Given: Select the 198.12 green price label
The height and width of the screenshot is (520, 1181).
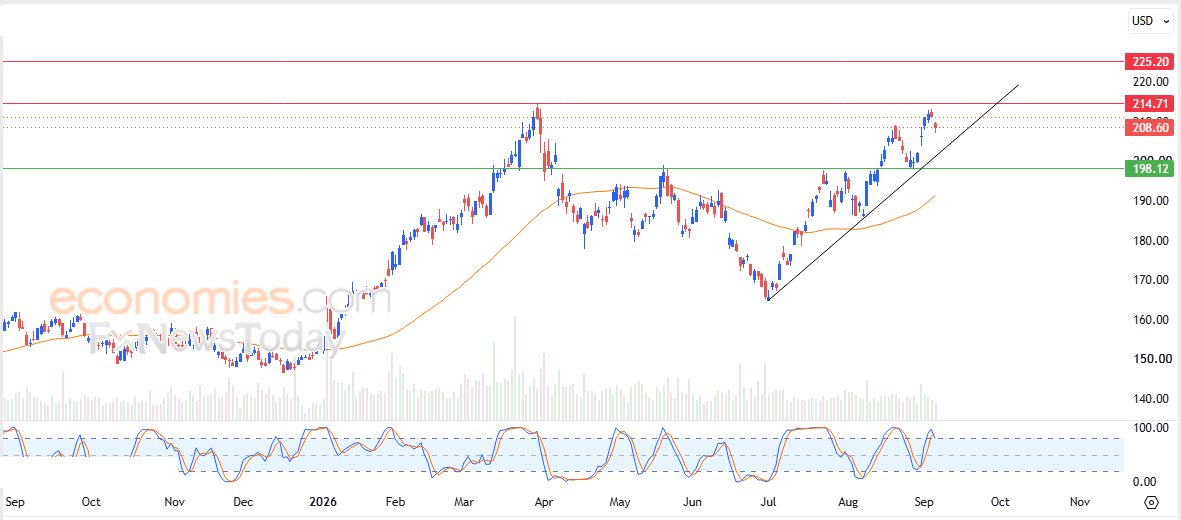Looking at the screenshot, I should click(x=1147, y=169).
